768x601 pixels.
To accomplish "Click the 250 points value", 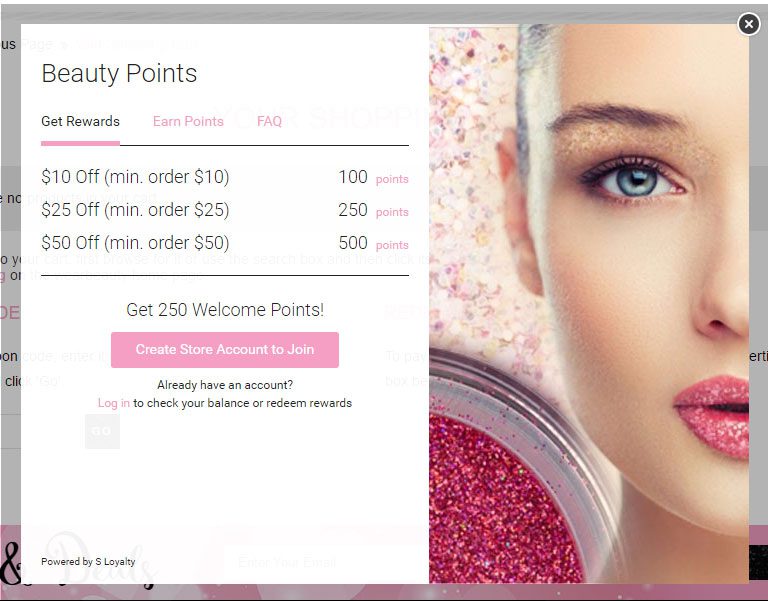I will click(x=373, y=210).
